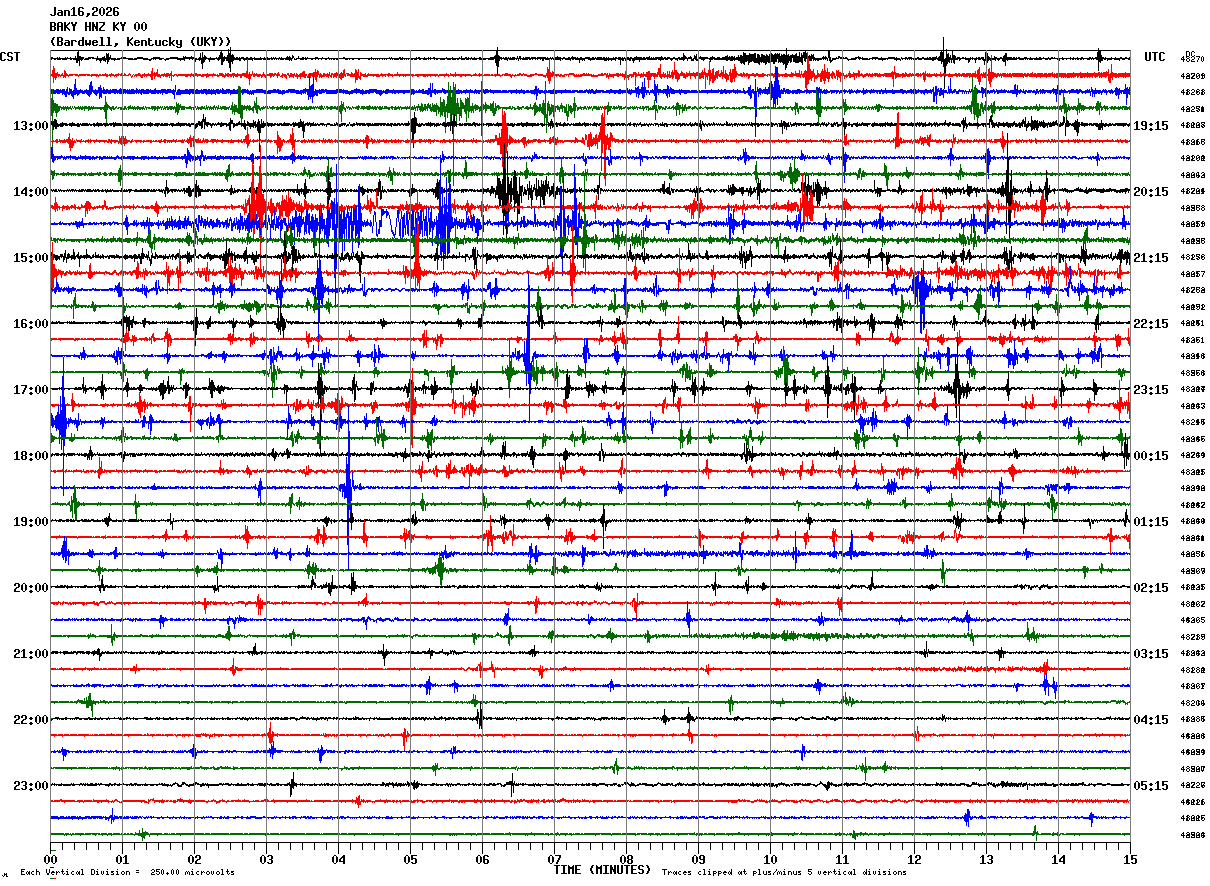Click the 03:15 UTC time label
This screenshot has width=1210, height=886.
(1151, 654)
